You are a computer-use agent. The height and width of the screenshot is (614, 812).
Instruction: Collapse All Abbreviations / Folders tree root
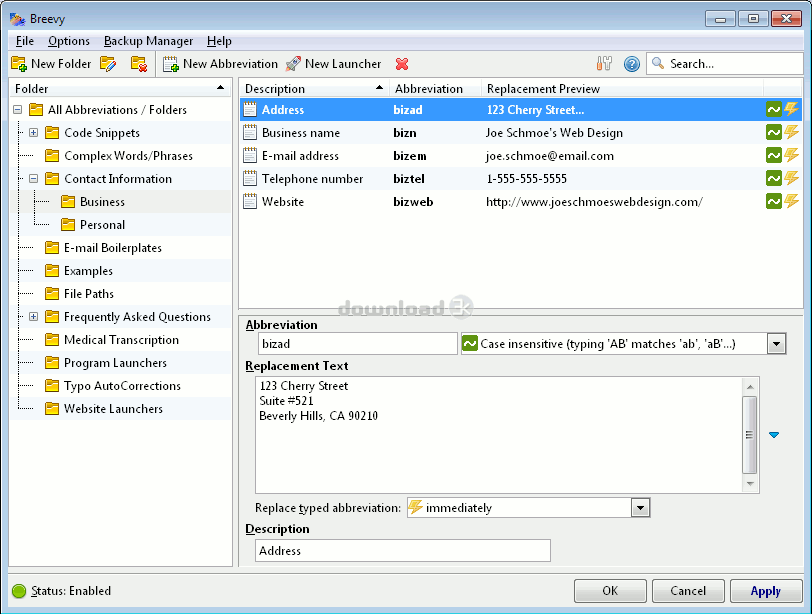18,110
